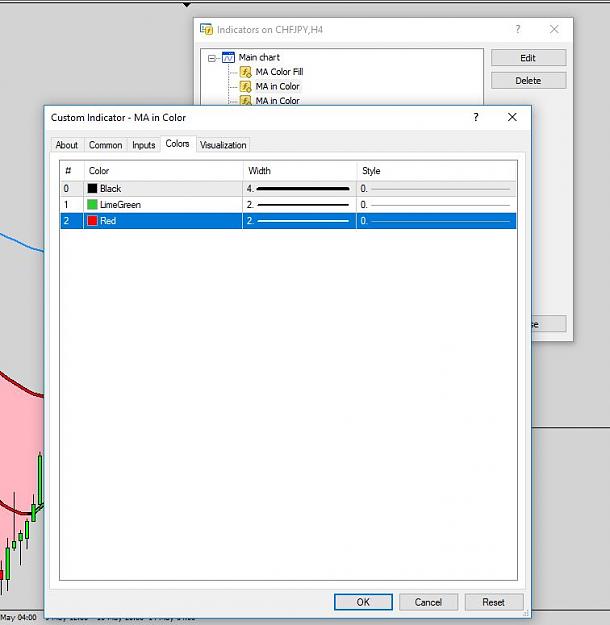Open style selector for Red row

click(437, 220)
